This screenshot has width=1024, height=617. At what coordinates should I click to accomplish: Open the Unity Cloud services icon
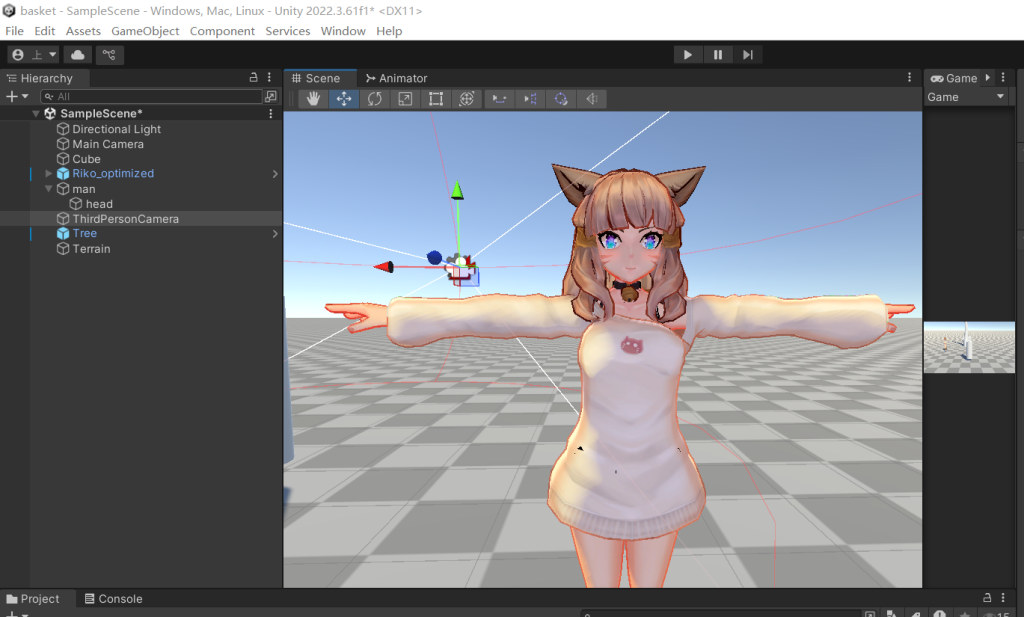pyautogui.click(x=78, y=55)
